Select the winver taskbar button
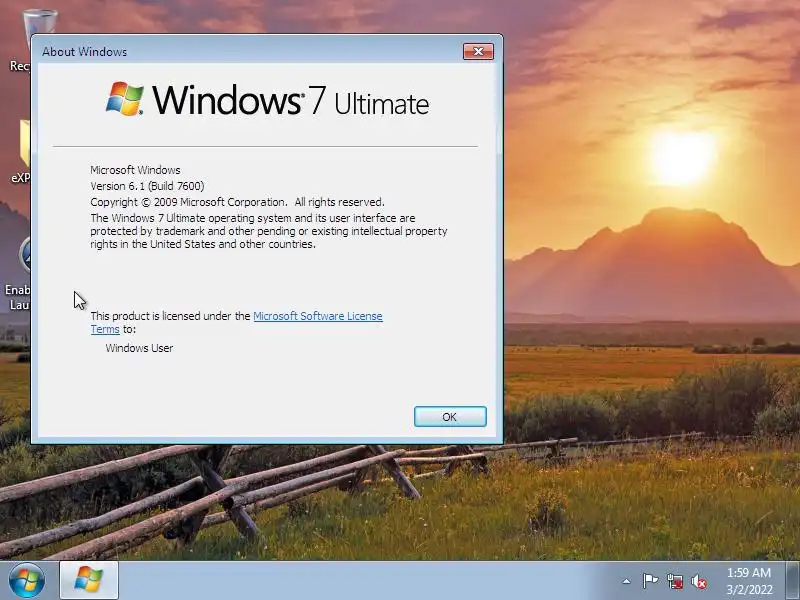The image size is (800, 600). click(89, 580)
